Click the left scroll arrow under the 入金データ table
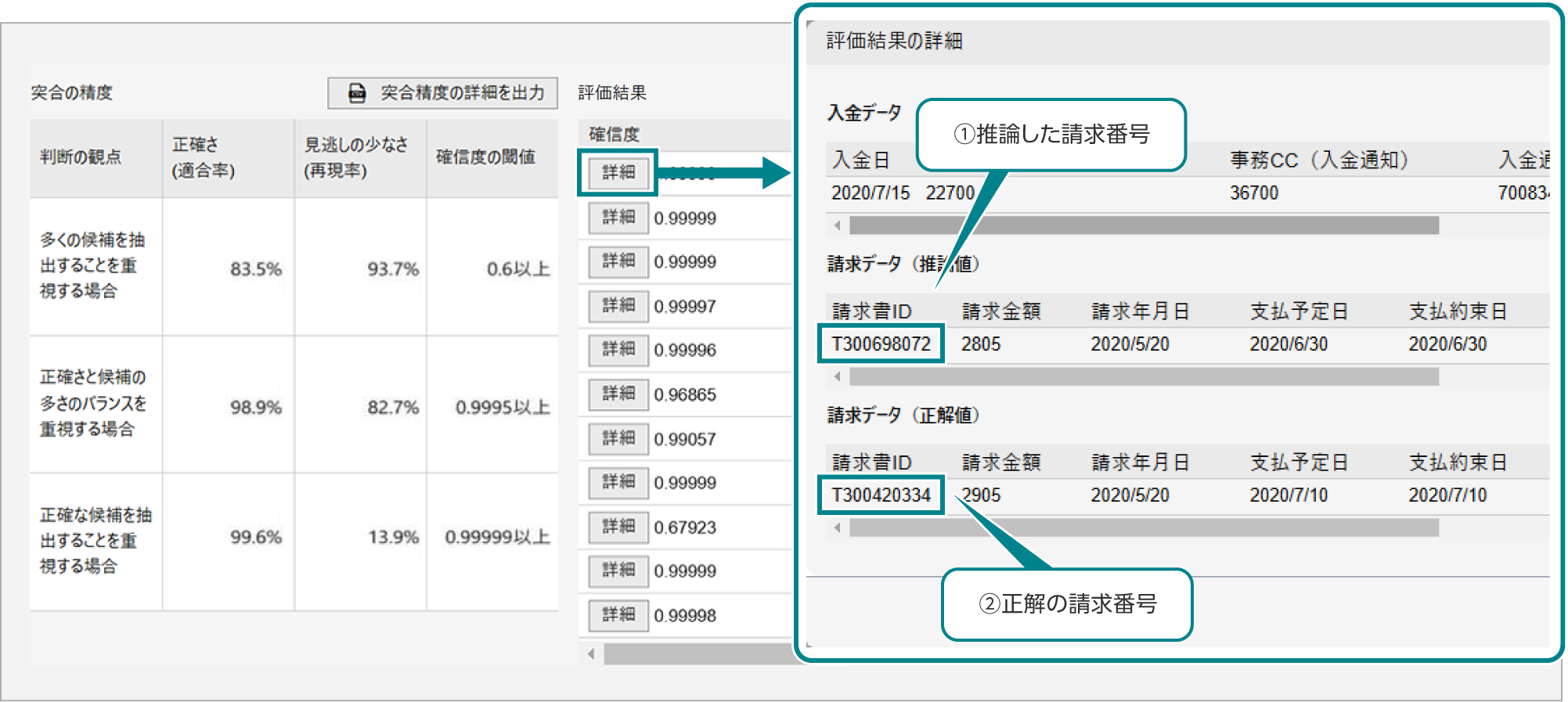Image resolution: width=1568 pixels, height=702 pixels. coord(837,225)
